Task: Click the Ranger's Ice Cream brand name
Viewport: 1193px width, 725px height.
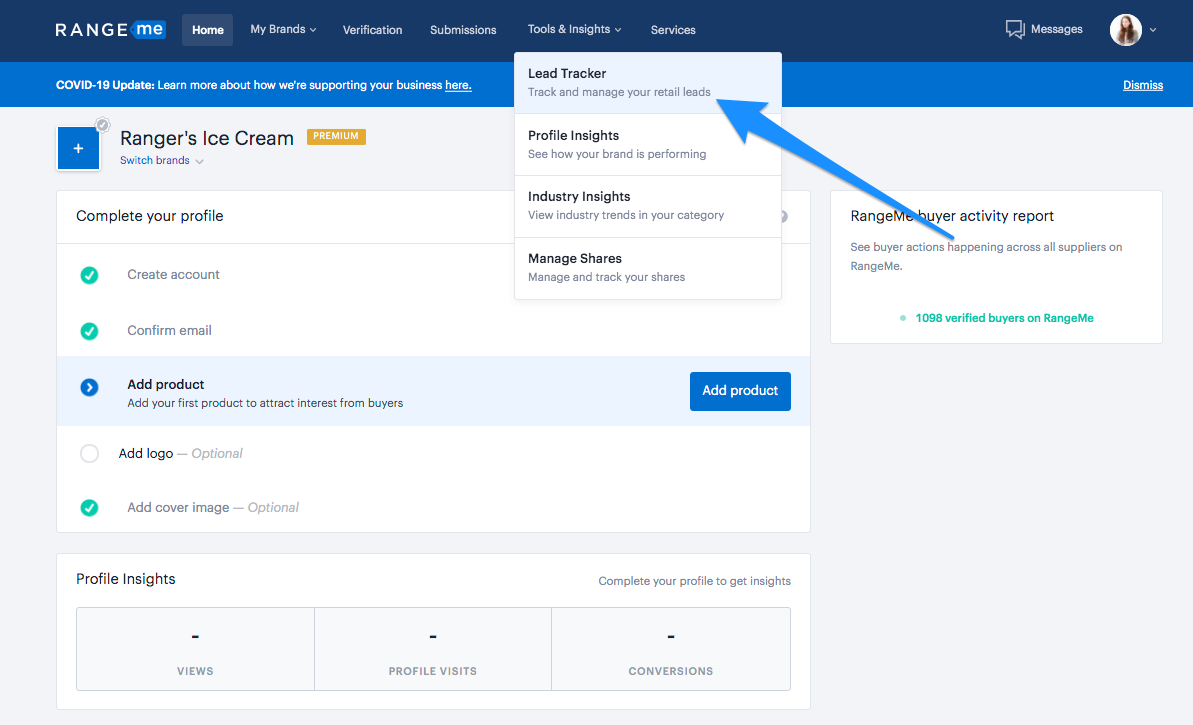Action: click(207, 138)
